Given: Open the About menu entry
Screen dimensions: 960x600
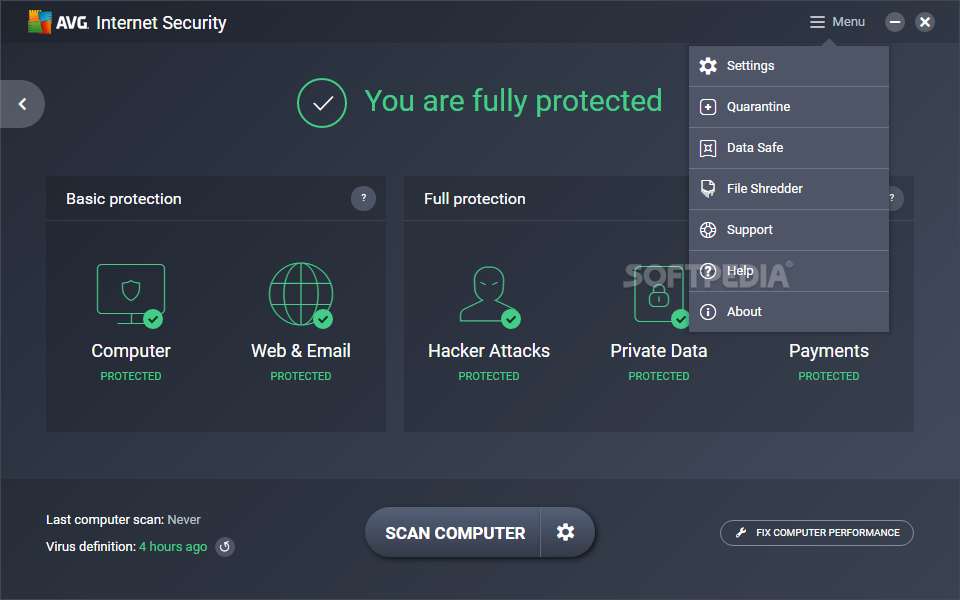Looking at the screenshot, I should pyautogui.click(x=789, y=312).
